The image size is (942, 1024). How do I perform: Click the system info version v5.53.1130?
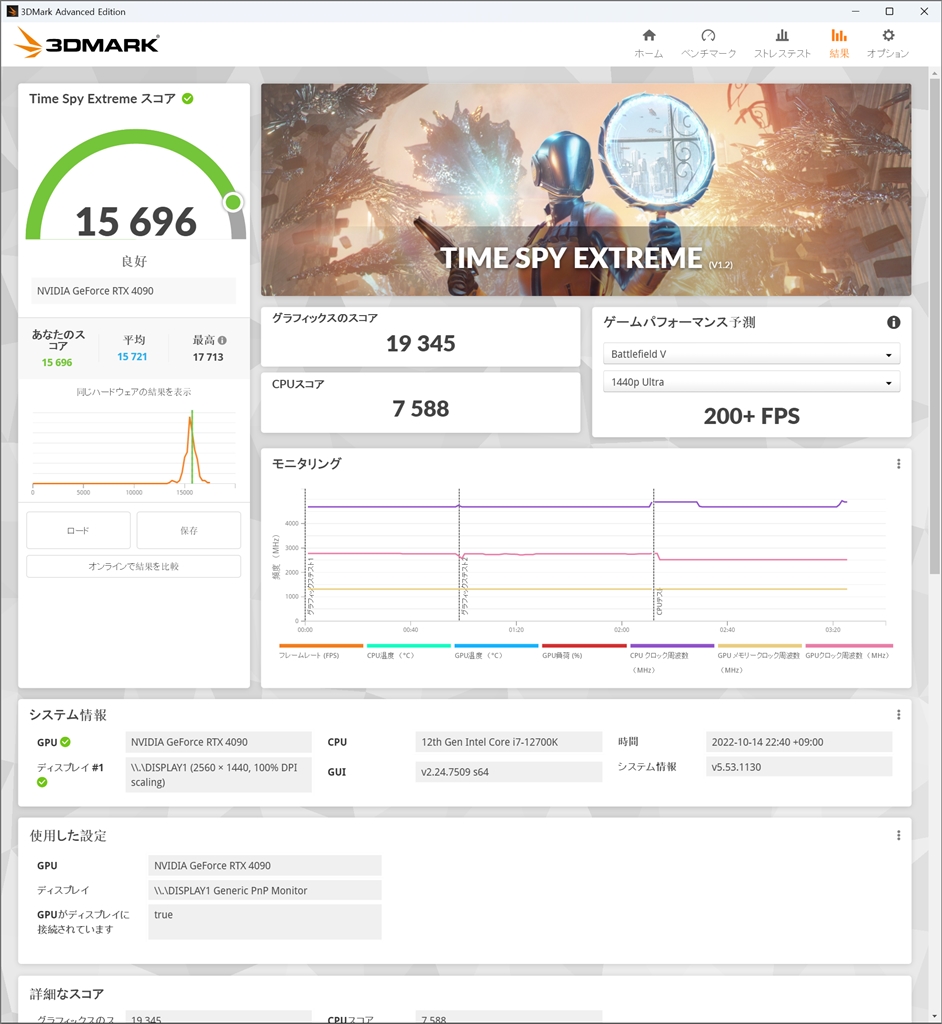(799, 767)
